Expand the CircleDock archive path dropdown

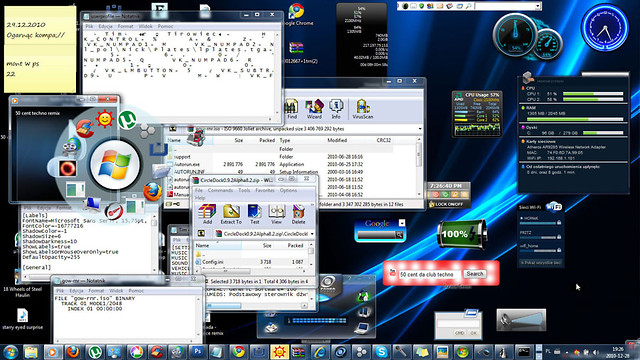312,234
